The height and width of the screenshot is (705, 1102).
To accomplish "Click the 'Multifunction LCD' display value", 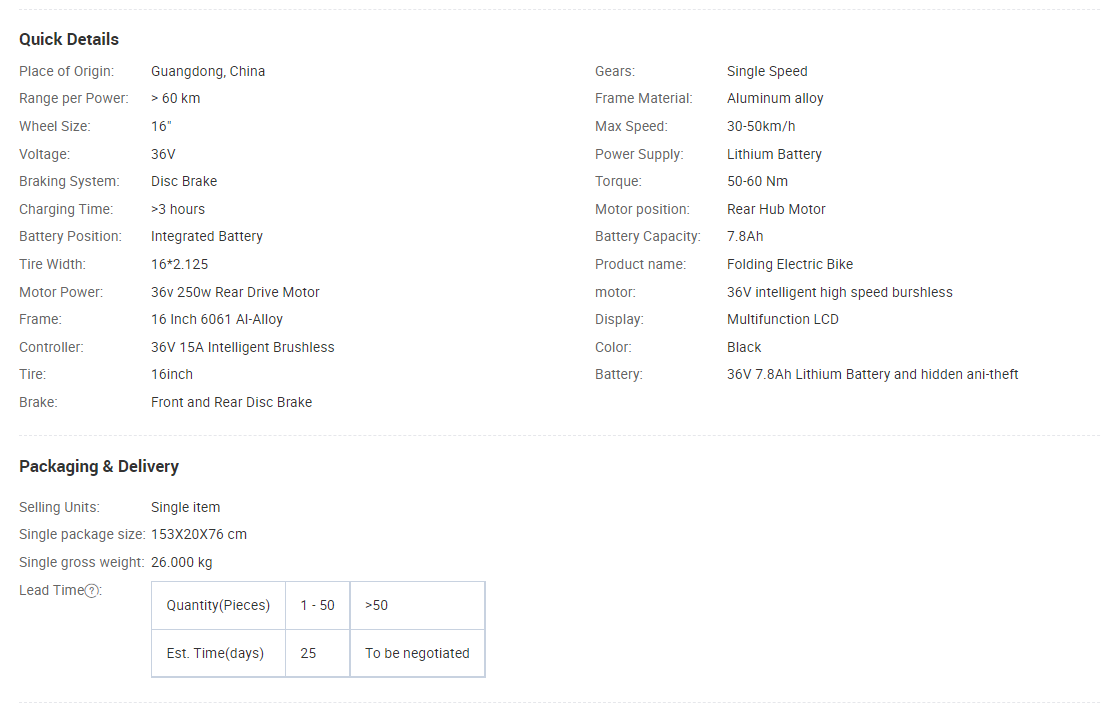I will point(783,319).
